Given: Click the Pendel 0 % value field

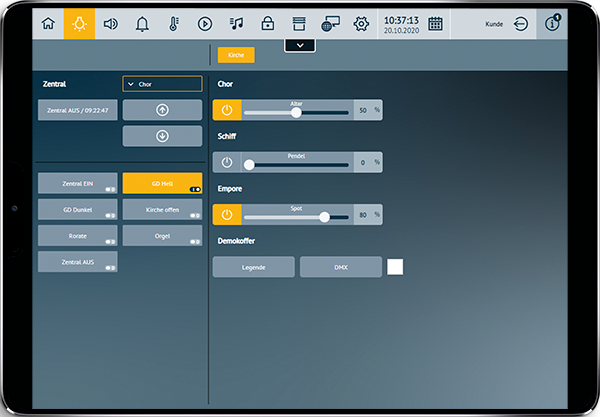Looking at the screenshot, I should pos(368,163).
